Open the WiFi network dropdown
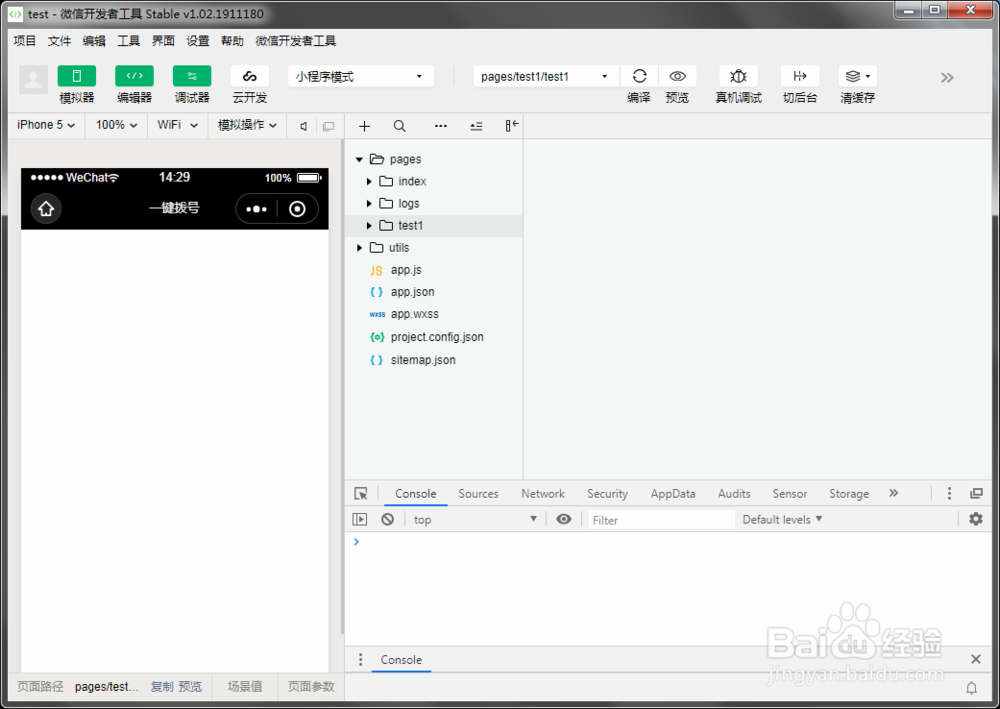Image resolution: width=1000 pixels, height=709 pixels. [x=177, y=125]
